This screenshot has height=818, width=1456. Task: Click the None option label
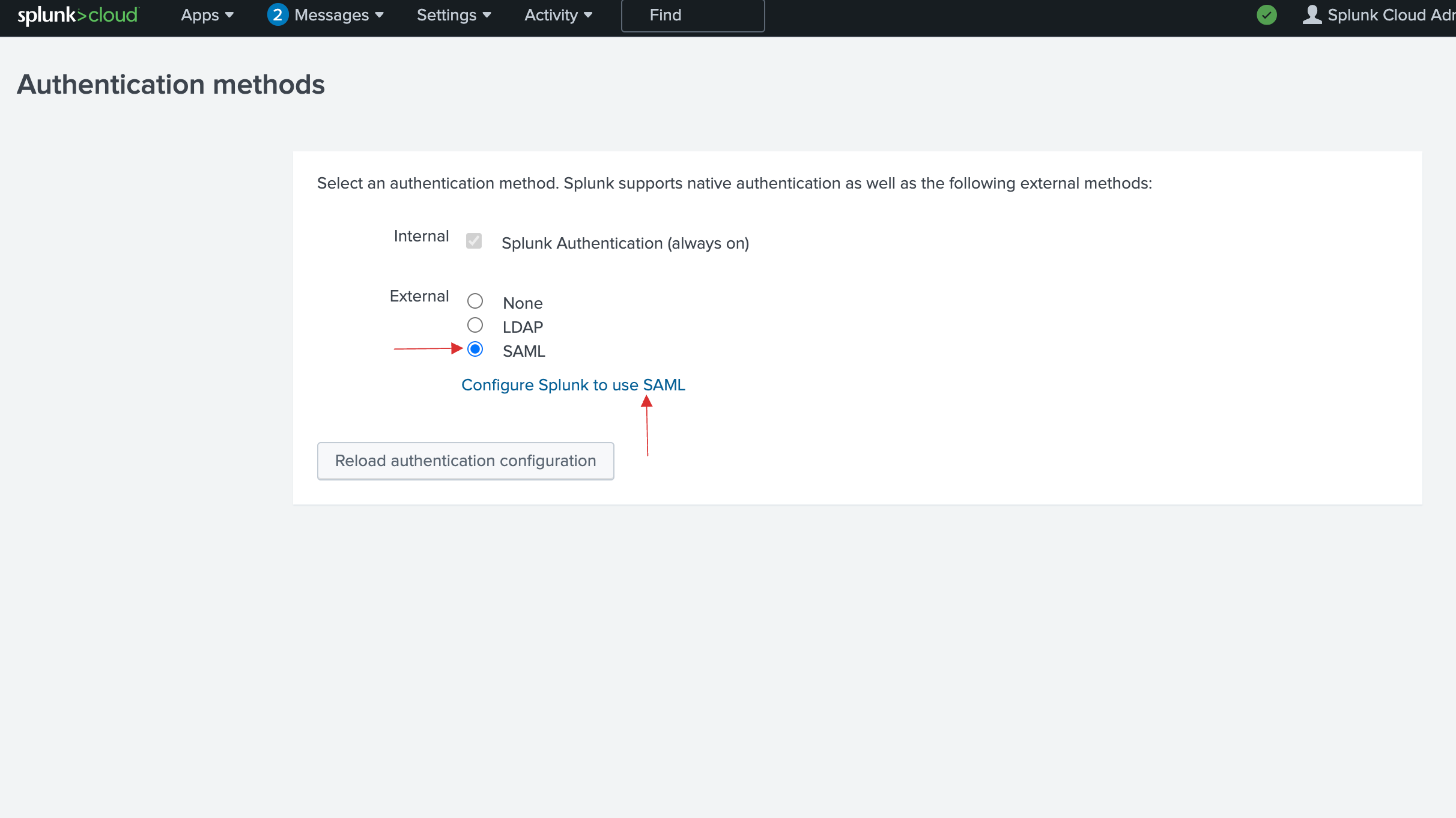(523, 303)
